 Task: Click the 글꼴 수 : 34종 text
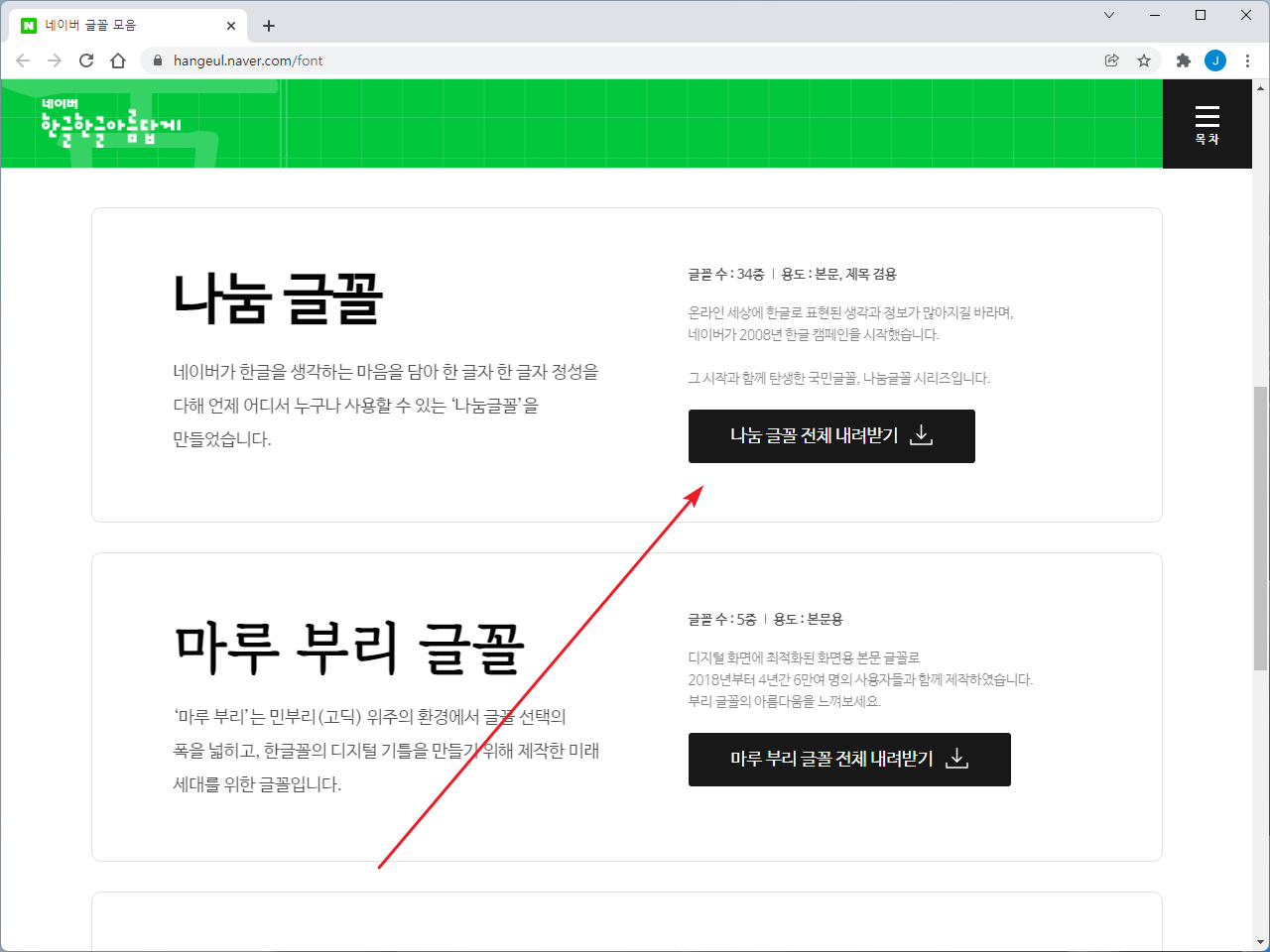[726, 274]
